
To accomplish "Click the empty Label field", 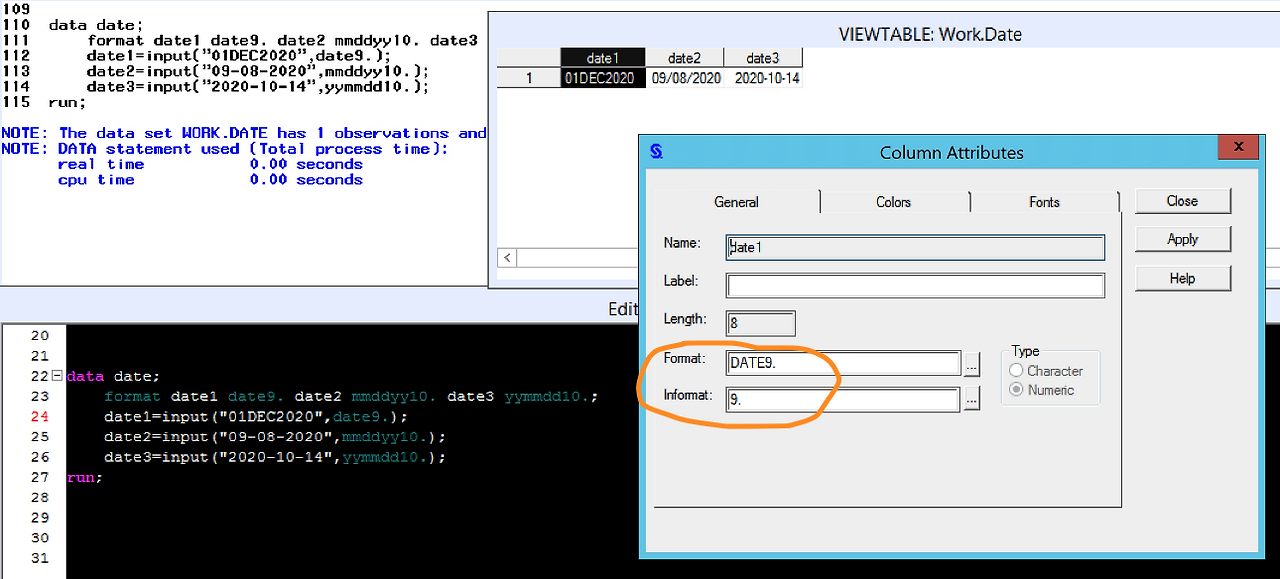I will click(x=914, y=285).
